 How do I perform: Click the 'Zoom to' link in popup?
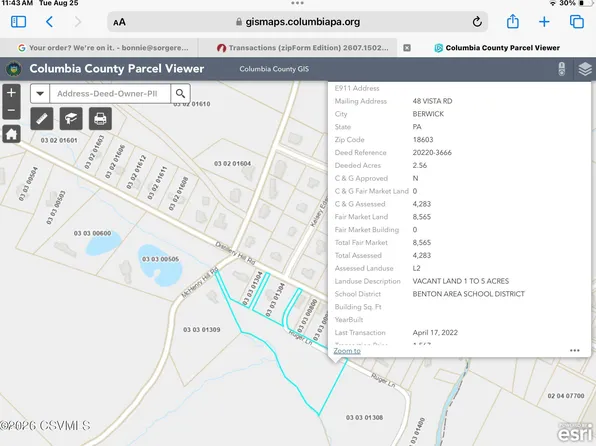pos(347,351)
